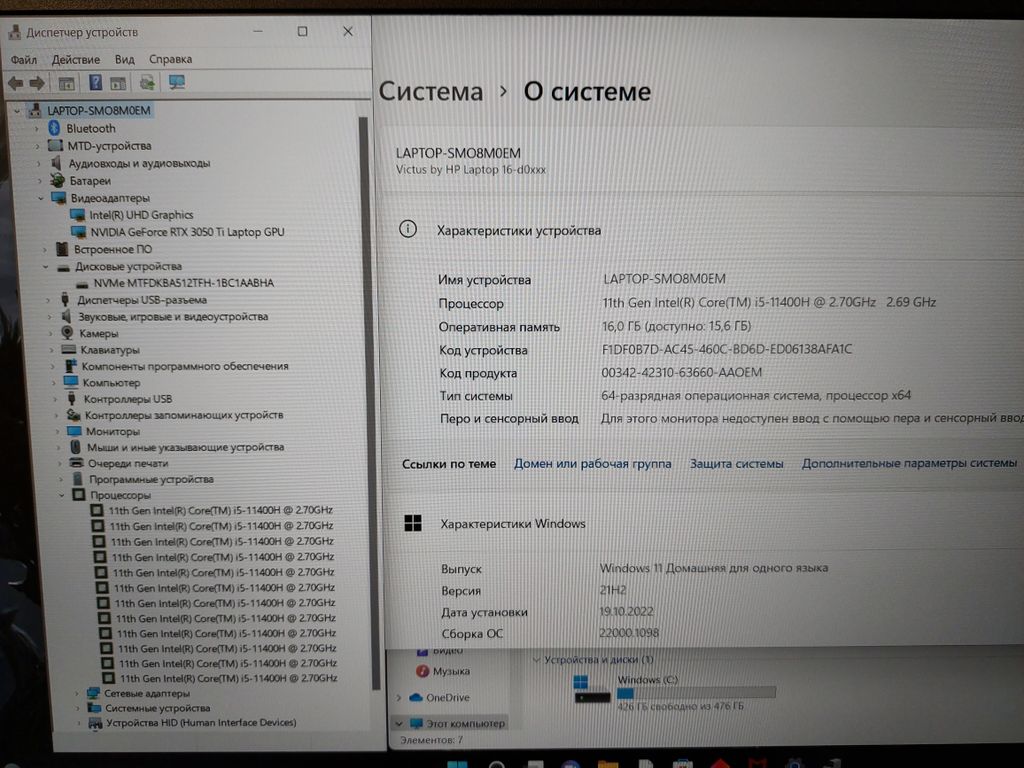Open the Вид menu

(x=124, y=60)
